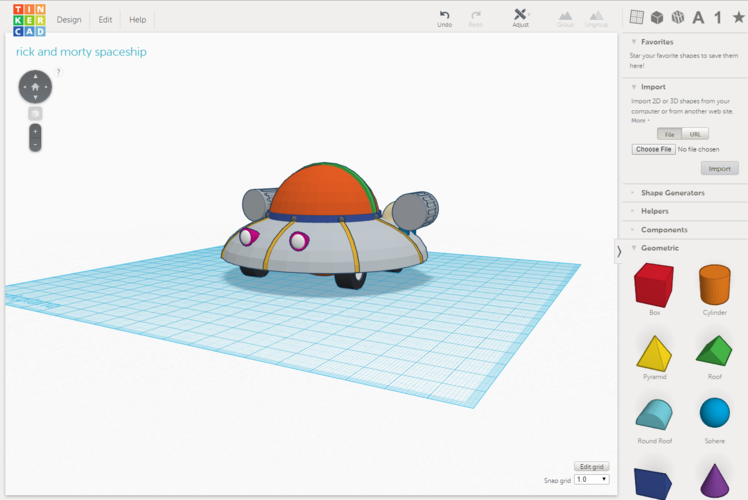Image resolution: width=748 pixels, height=500 pixels.
Task: Select the orange dome on the spaceship
Action: click(x=320, y=191)
